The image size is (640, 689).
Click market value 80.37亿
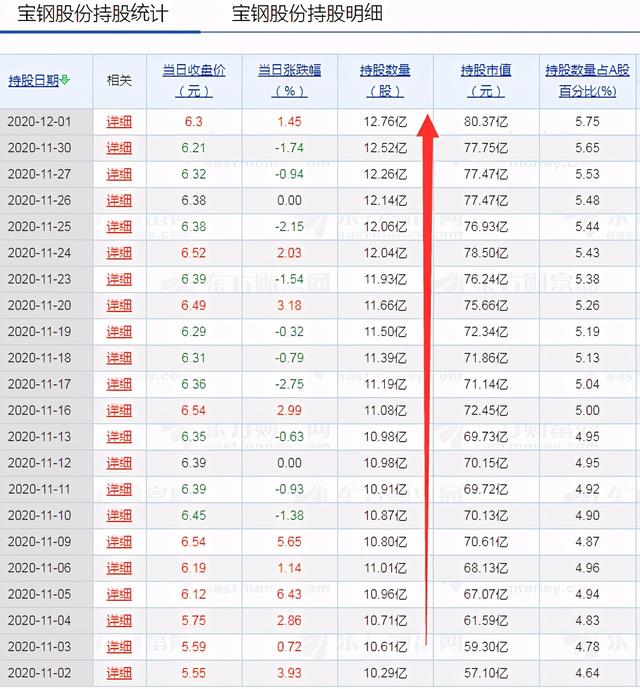(x=486, y=122)
